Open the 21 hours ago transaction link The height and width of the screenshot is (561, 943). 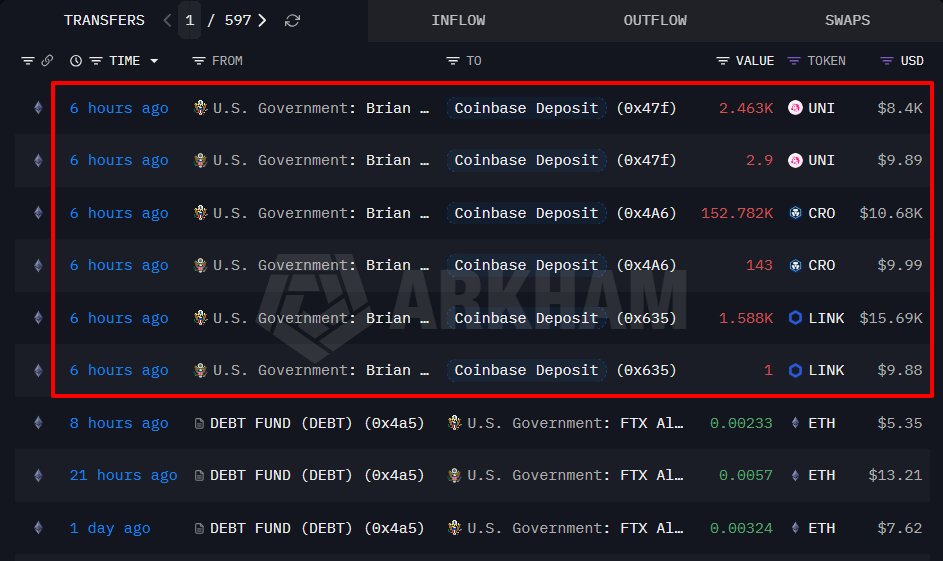(x=123, y=476)
